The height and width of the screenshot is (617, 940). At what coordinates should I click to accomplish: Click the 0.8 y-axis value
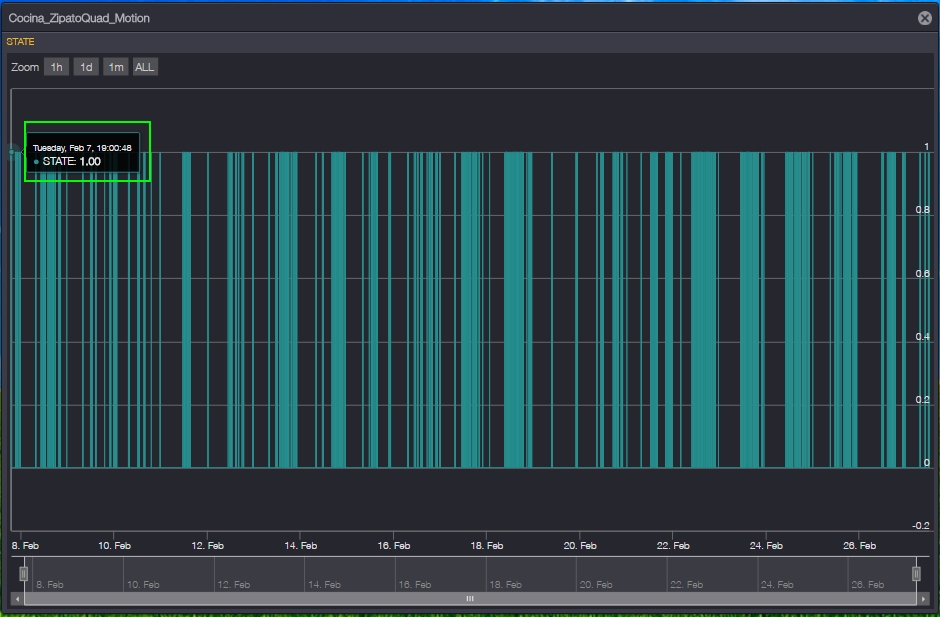pos(923,210)
